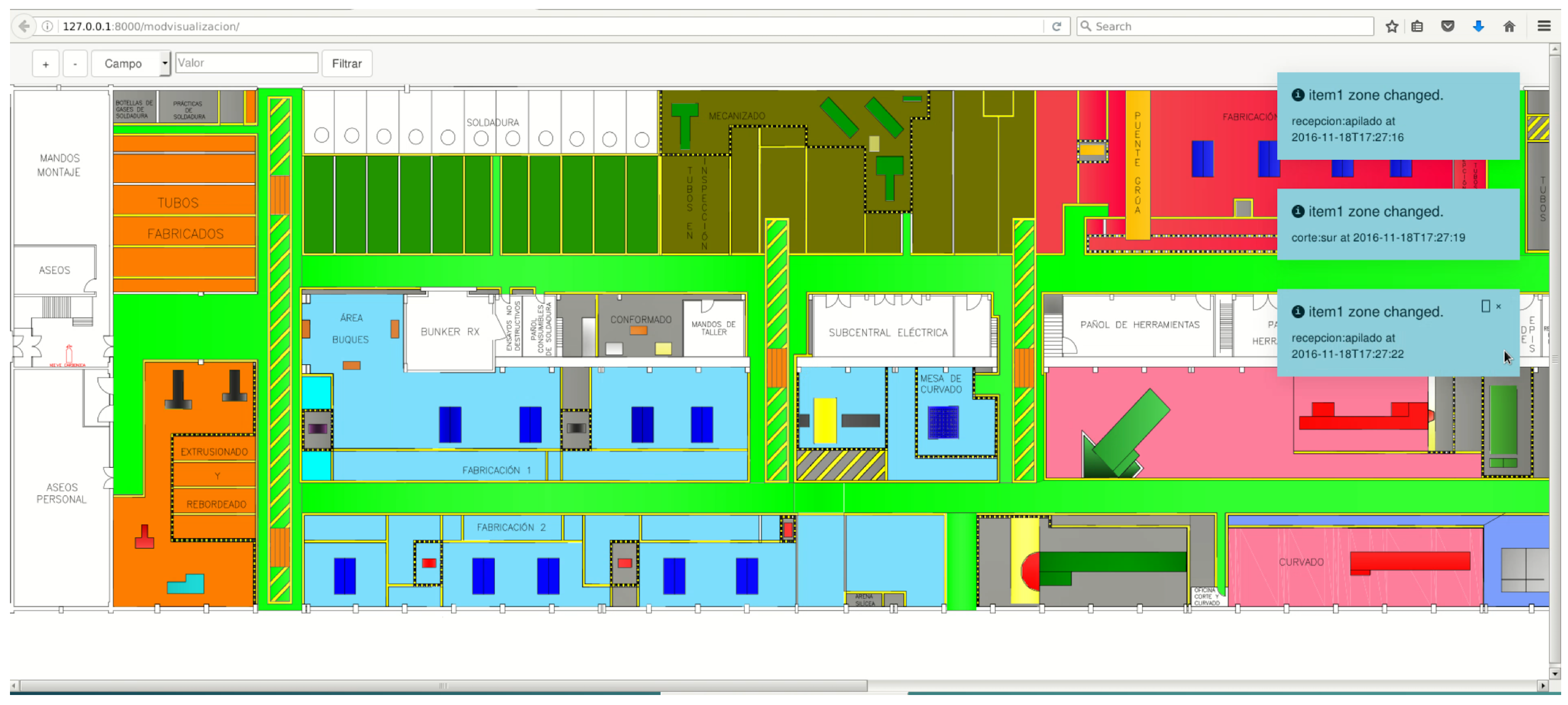Viewport: 1568px width, 705px height.
Task: Zoom out with the minus button
Action: point(75,64)
